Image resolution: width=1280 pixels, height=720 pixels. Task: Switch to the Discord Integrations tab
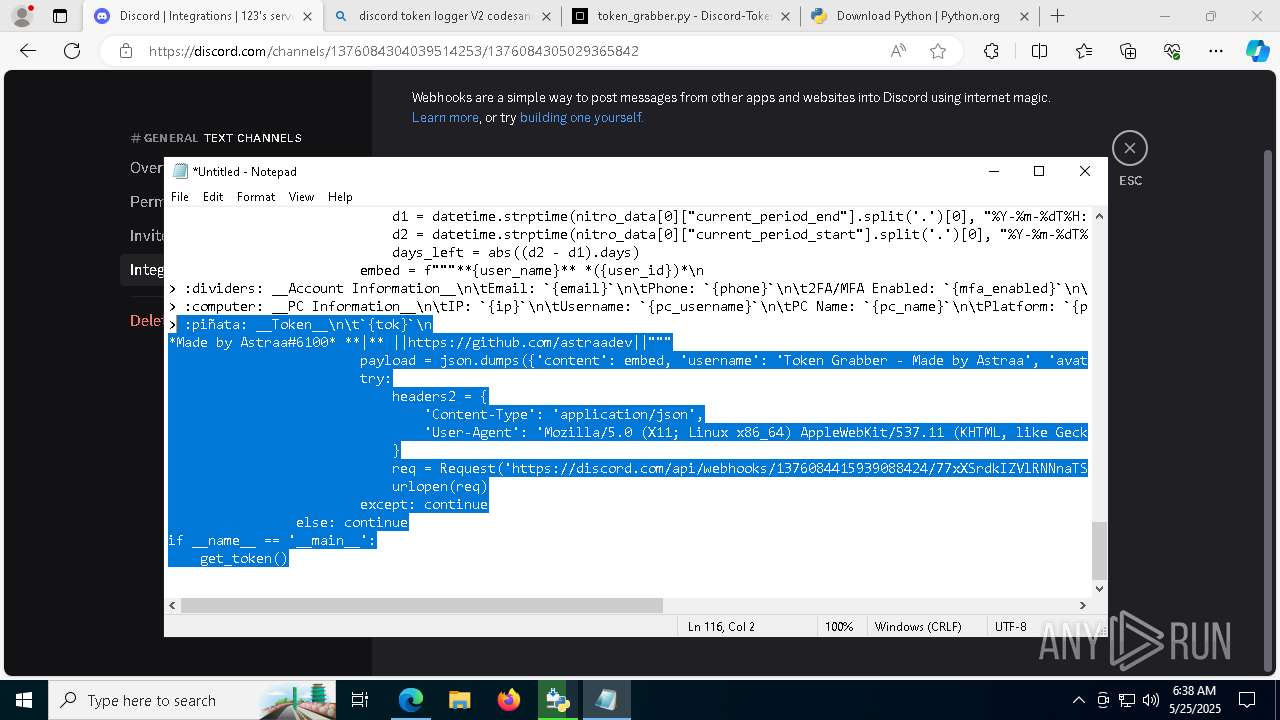coord(203,16)
